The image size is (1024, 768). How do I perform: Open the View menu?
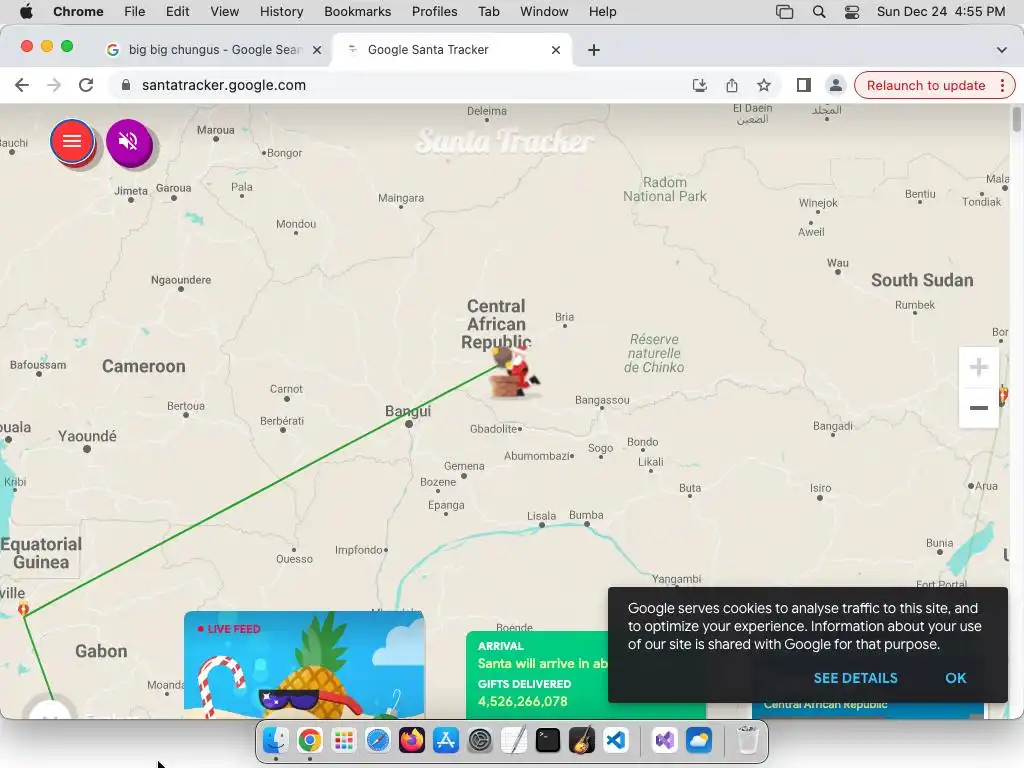coord(224,11)
